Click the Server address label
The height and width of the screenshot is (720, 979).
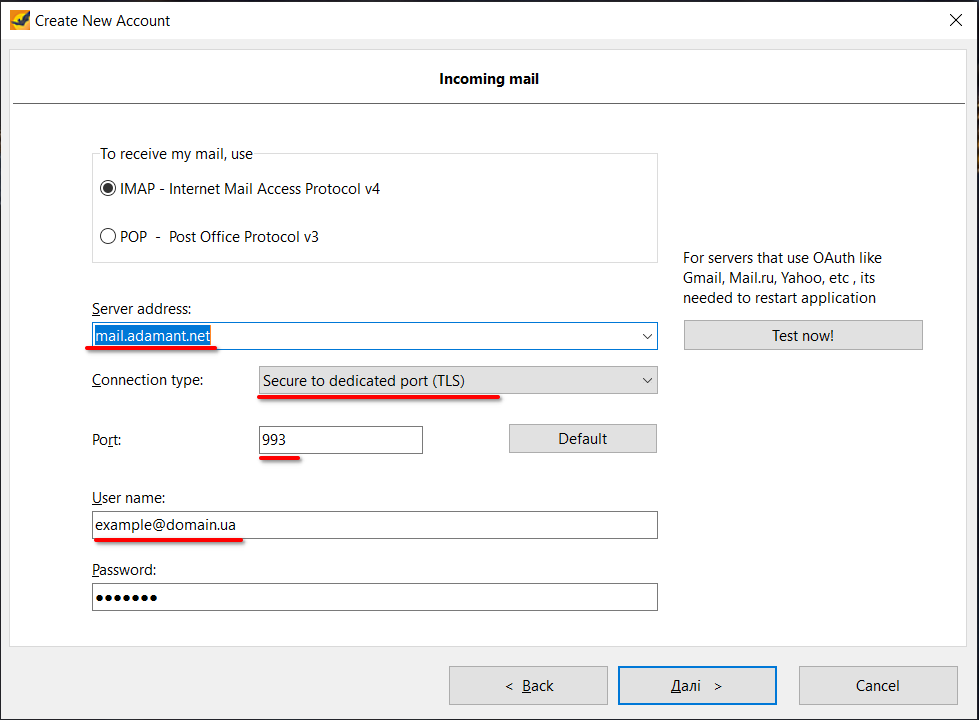141,309
